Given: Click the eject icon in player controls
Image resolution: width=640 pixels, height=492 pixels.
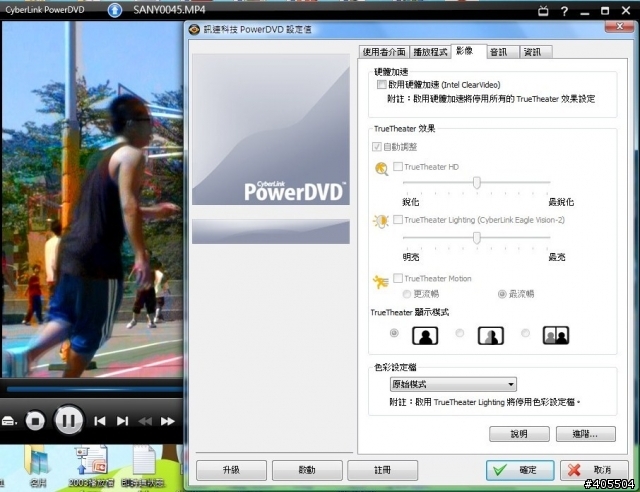Looking at the screenshot, I should pos(9,421).
